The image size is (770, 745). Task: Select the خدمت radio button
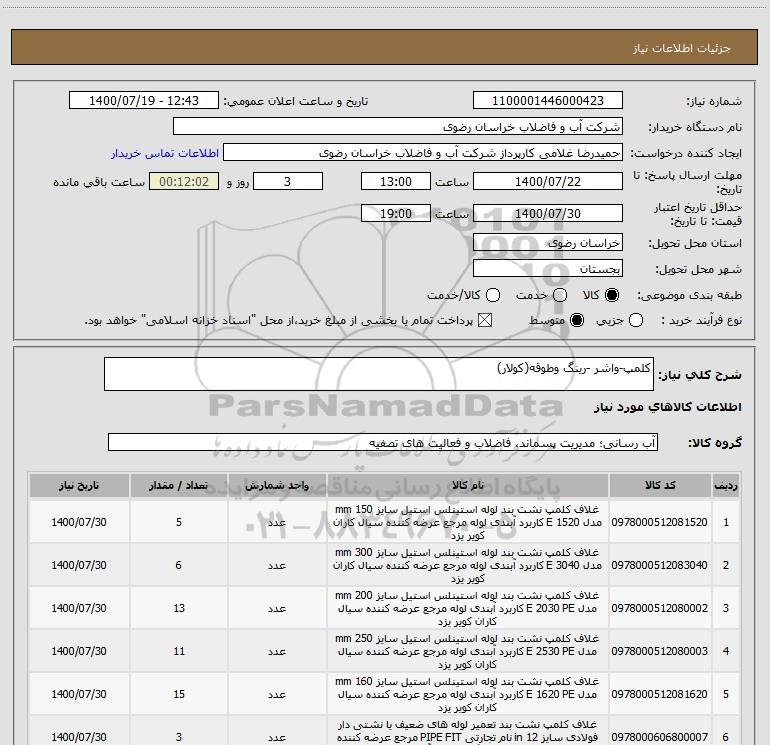(x=560, y=295)
